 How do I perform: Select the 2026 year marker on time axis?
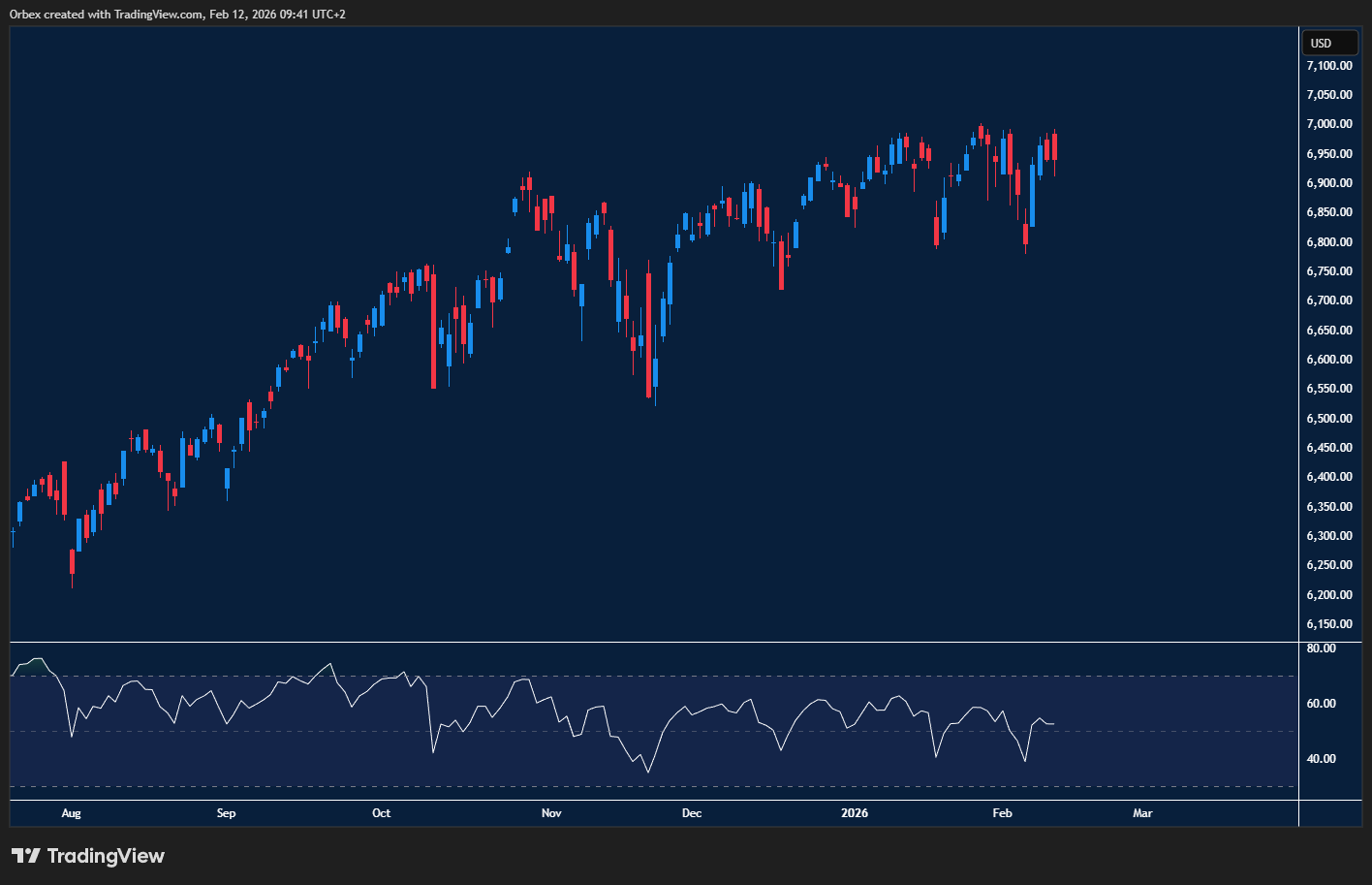click(x=855, y=813)
